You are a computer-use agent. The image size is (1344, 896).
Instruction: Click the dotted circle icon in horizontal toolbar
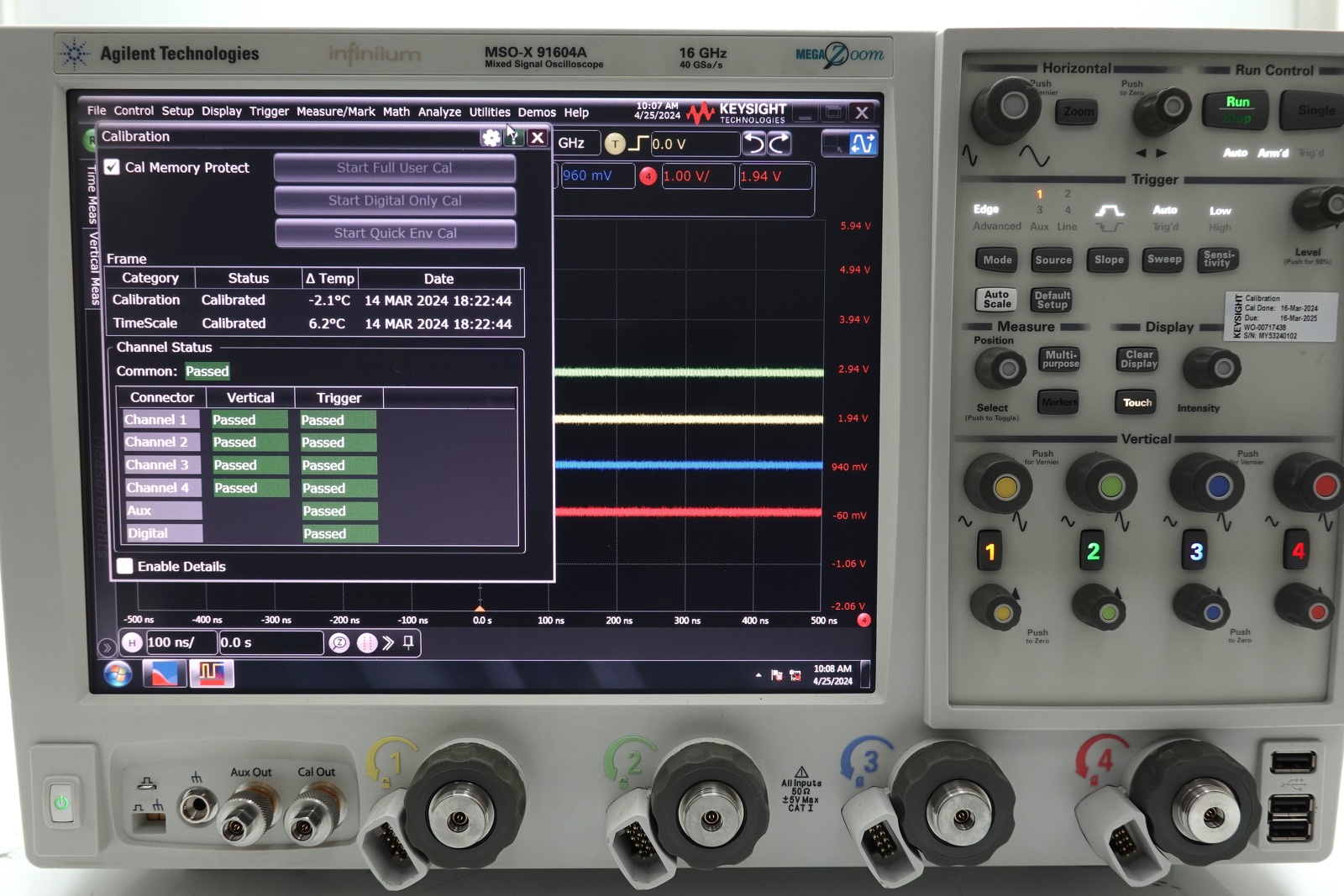367,643
